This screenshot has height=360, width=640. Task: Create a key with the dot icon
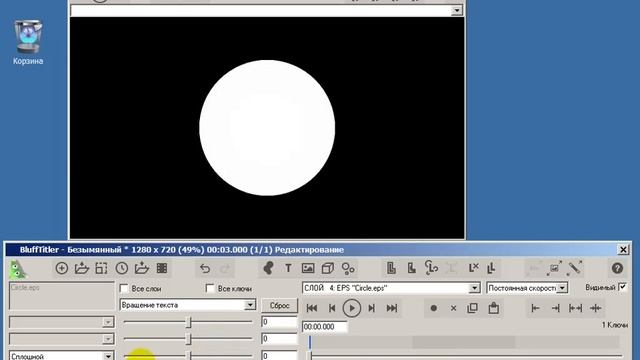pyautogui.click(x=433, y=308)
